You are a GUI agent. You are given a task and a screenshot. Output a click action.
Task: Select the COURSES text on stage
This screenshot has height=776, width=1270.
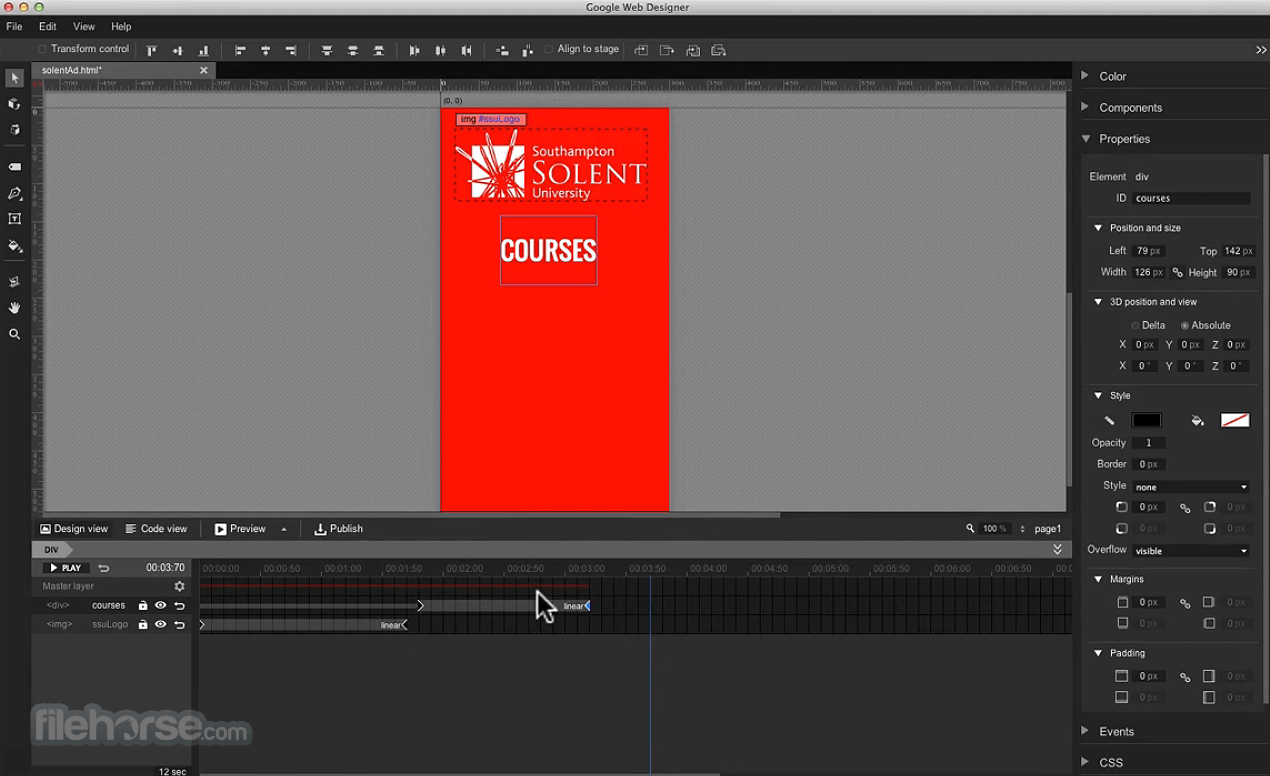(x=548, y=250)
